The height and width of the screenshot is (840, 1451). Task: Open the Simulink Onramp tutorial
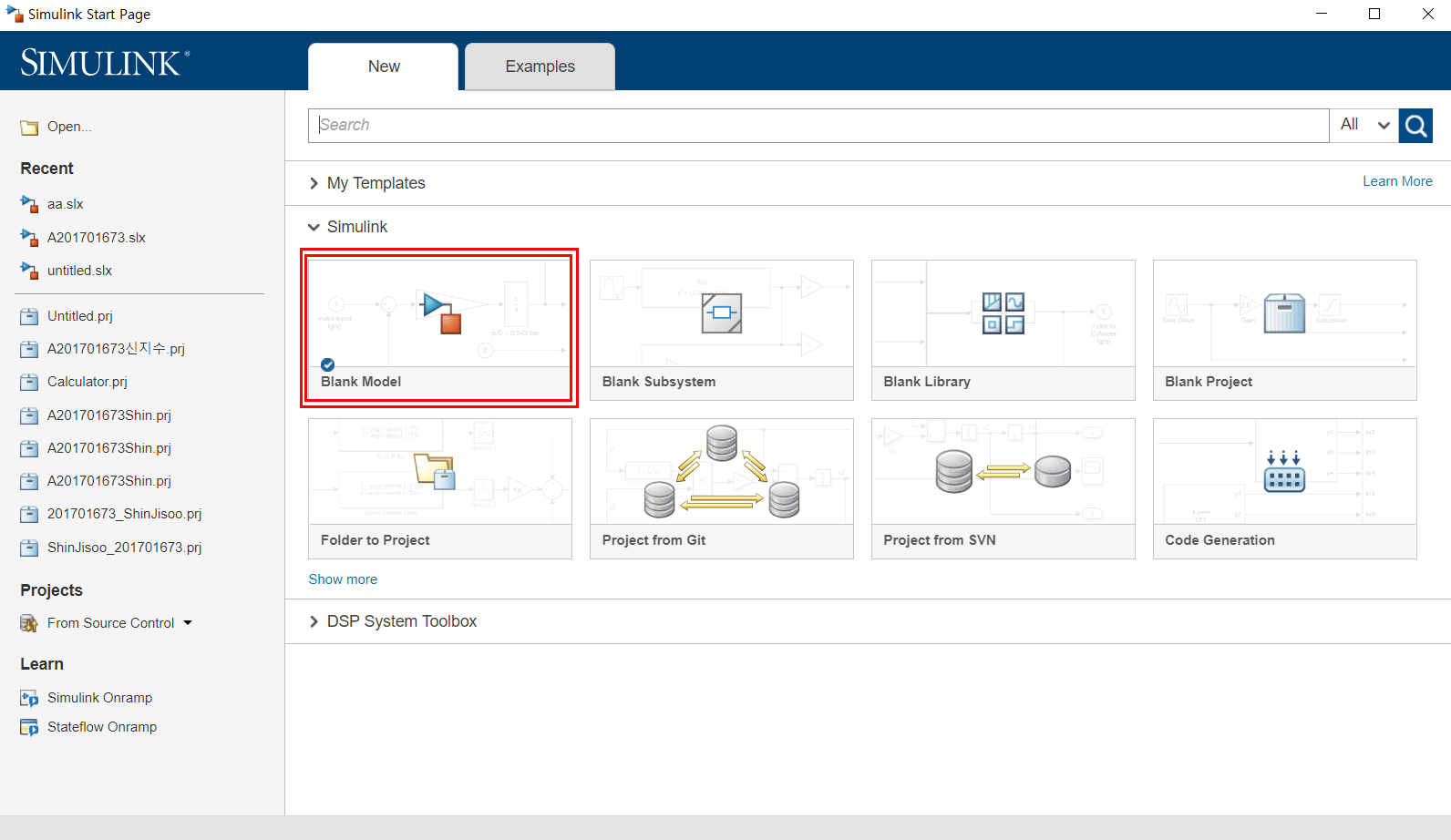(x=99, y=698)
